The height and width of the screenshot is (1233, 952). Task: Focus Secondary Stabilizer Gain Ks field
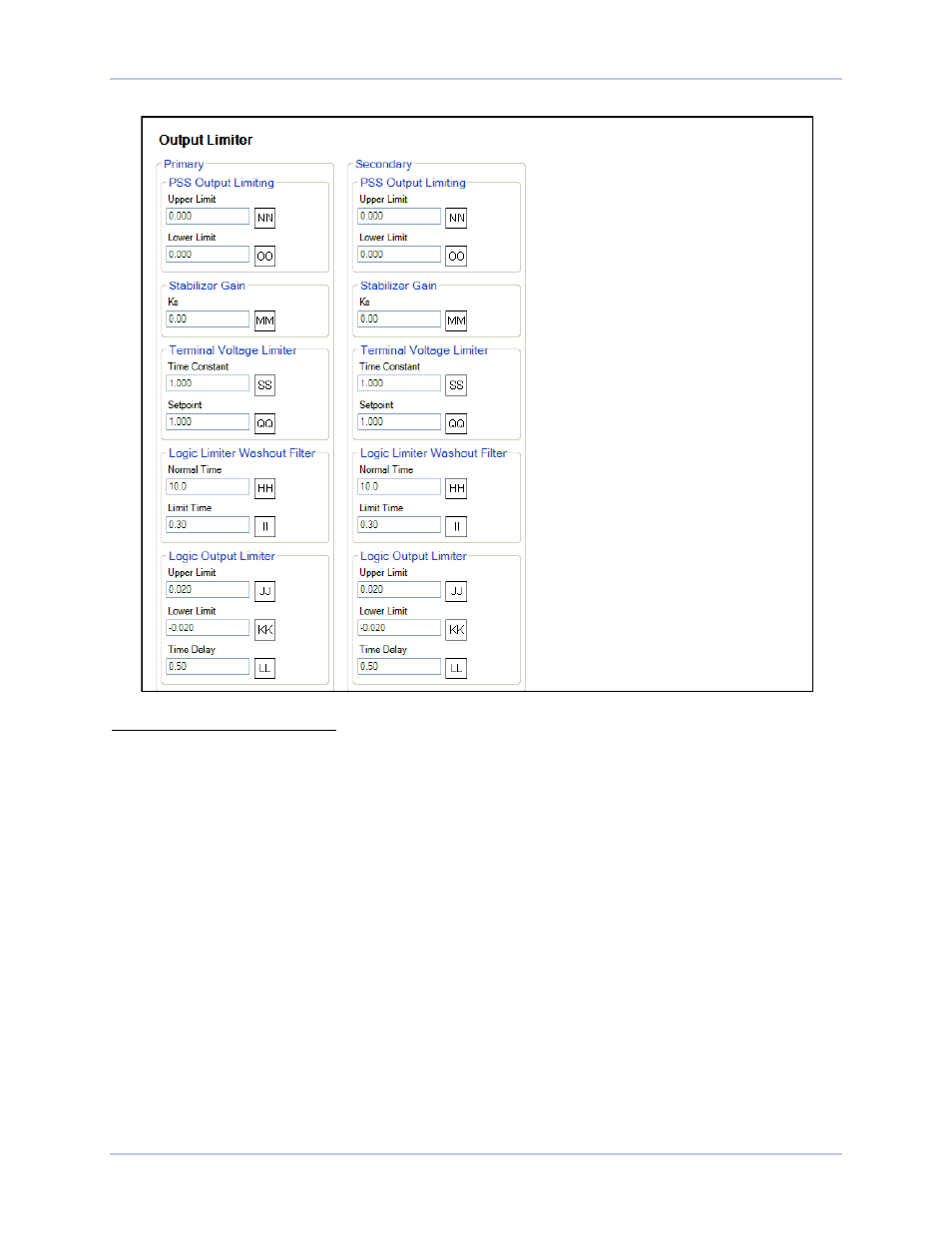tap(399, 318)
